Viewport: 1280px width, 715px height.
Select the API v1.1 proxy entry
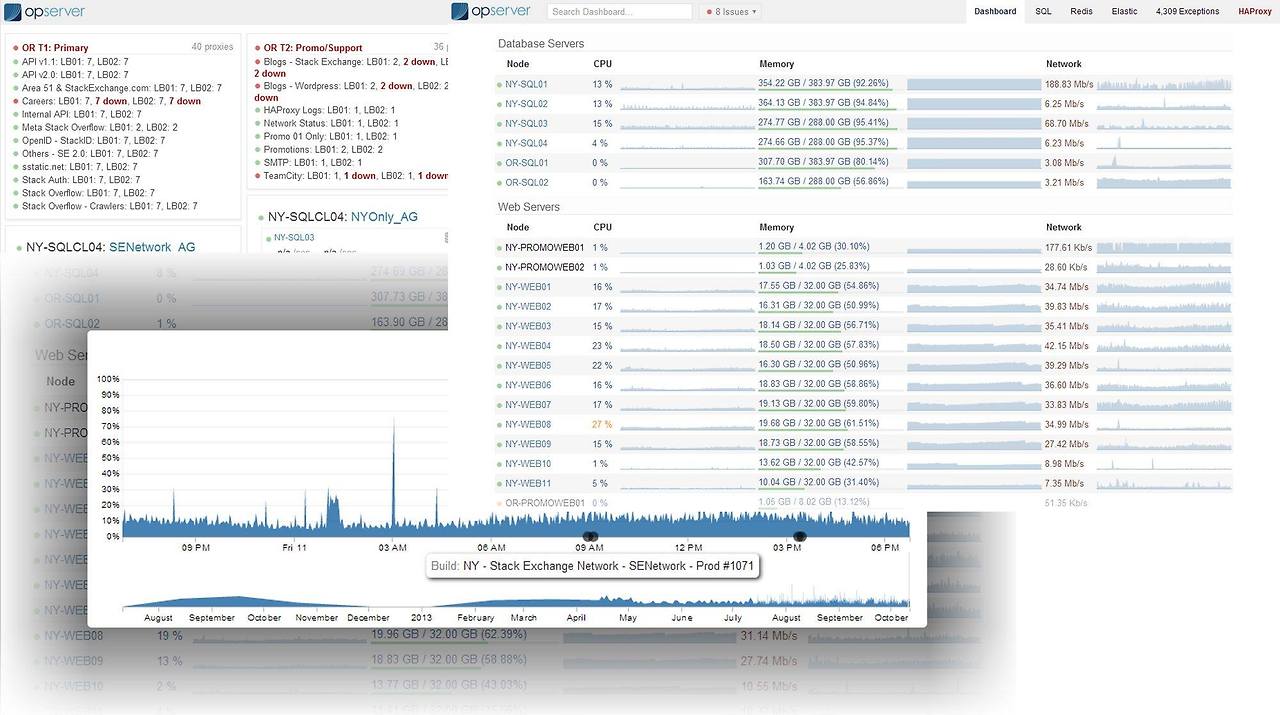[75, 61]
